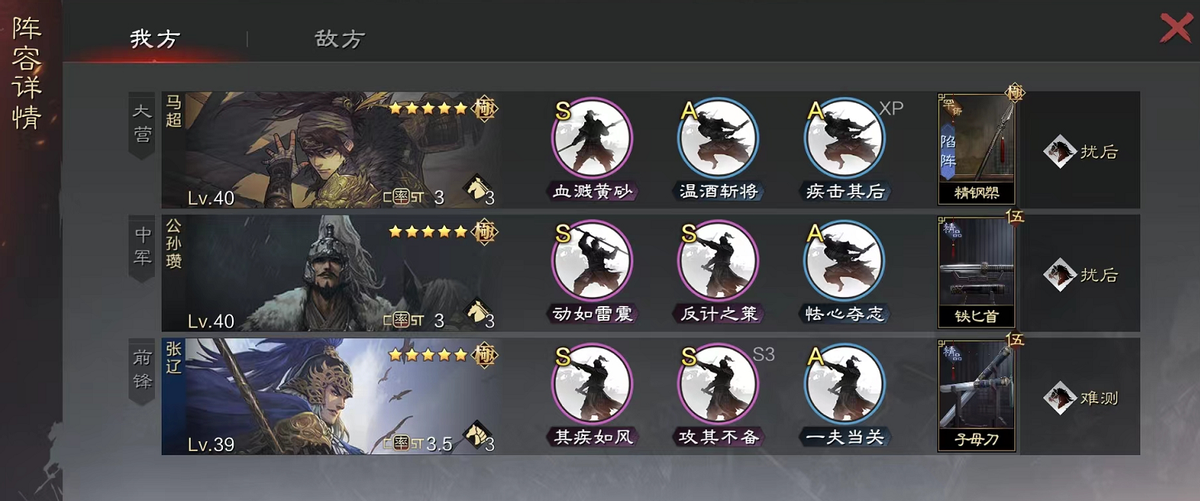Open the 其疾如风 skill icon
1200x501 pixels.
point(592,384)
